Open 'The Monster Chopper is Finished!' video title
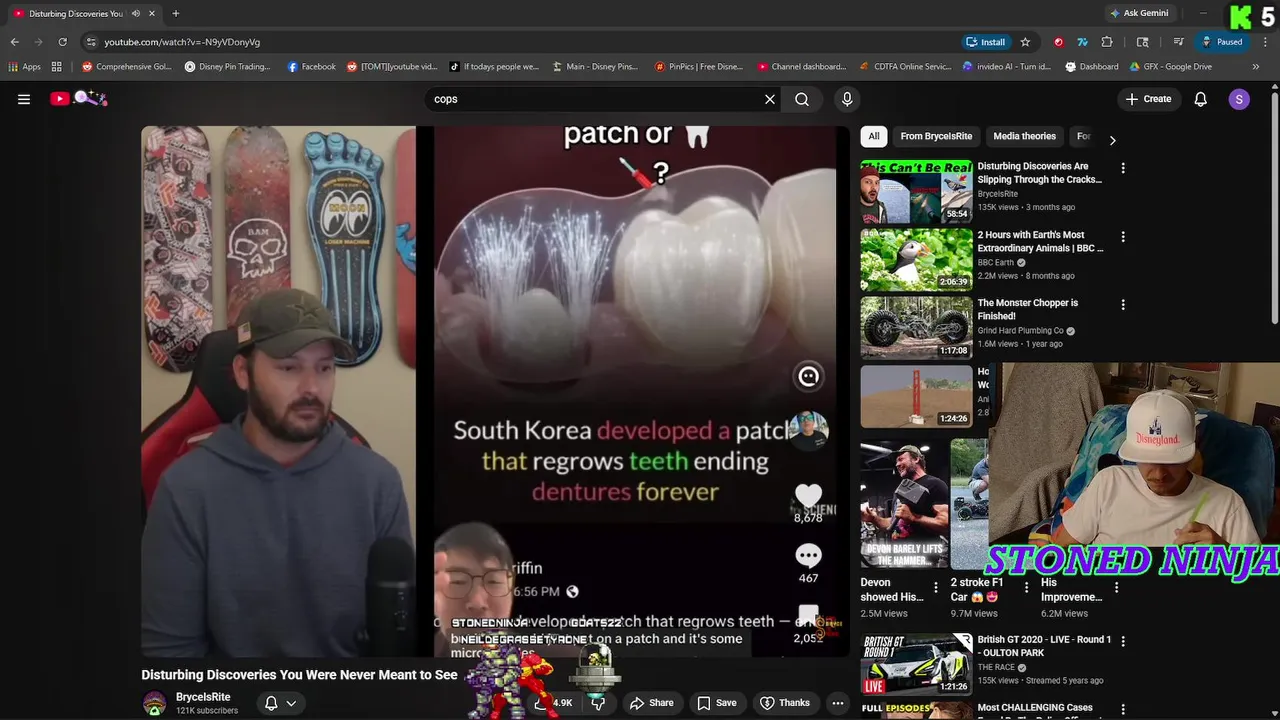The image size is (1280, 720). (1028, 309)
